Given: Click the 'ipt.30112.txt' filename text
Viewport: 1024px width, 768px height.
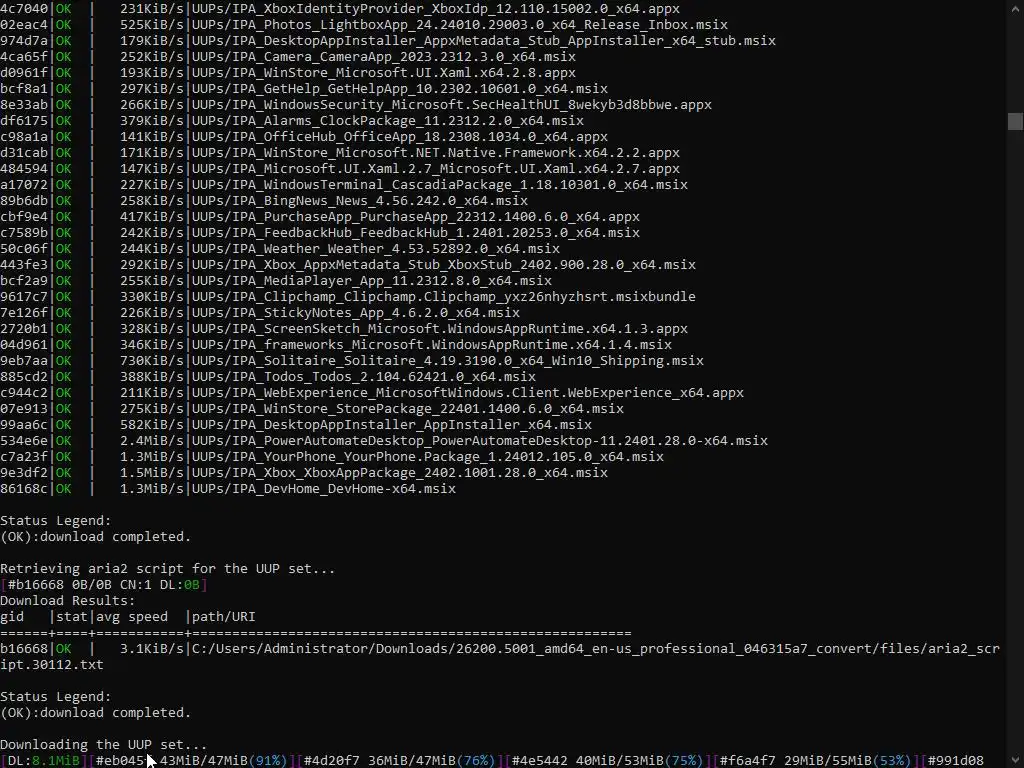Looking at the screenshot, I should pos(52,665).
